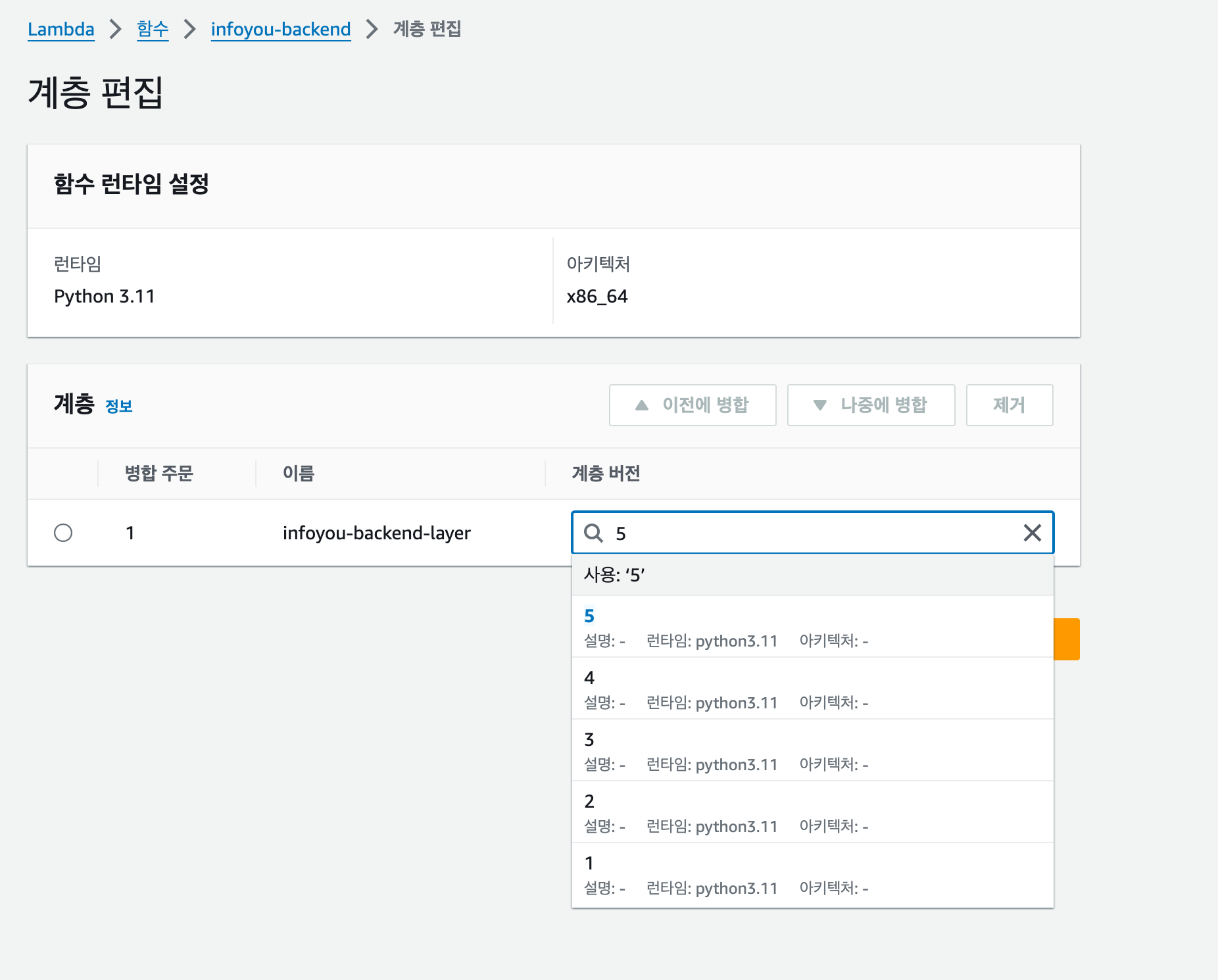This screenshot has height=980, width=1218.
Task: Click the up triangle icon on 이전에 병합
Action: (642, 405)
